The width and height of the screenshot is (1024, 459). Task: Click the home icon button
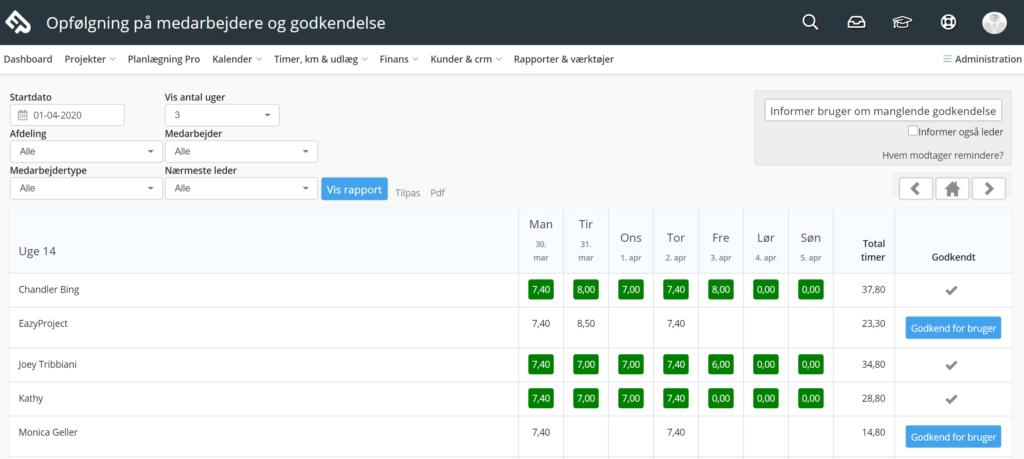pos(952,188)
